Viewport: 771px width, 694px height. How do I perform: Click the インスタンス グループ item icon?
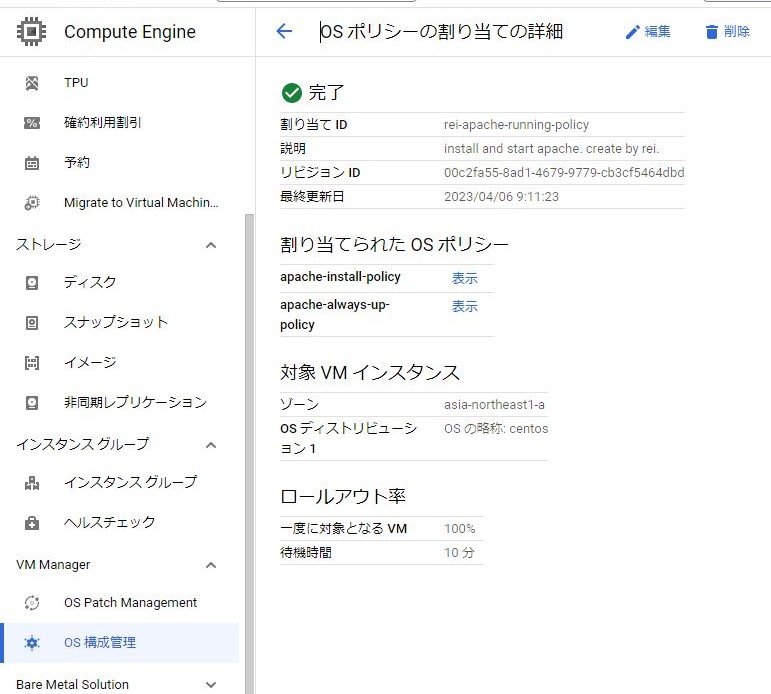pos(32,483)
